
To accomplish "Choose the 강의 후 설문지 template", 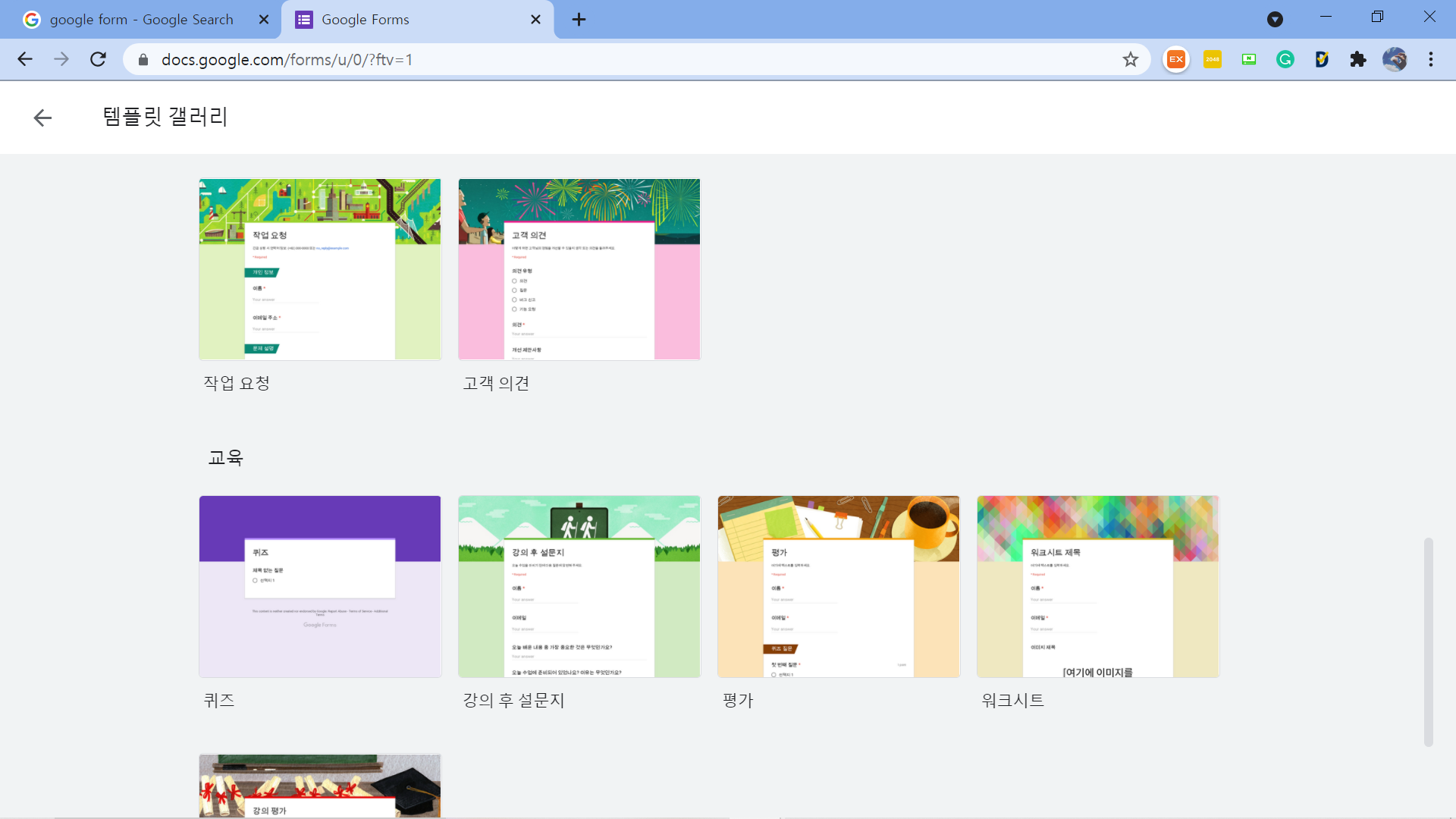I will coord(579,586).
